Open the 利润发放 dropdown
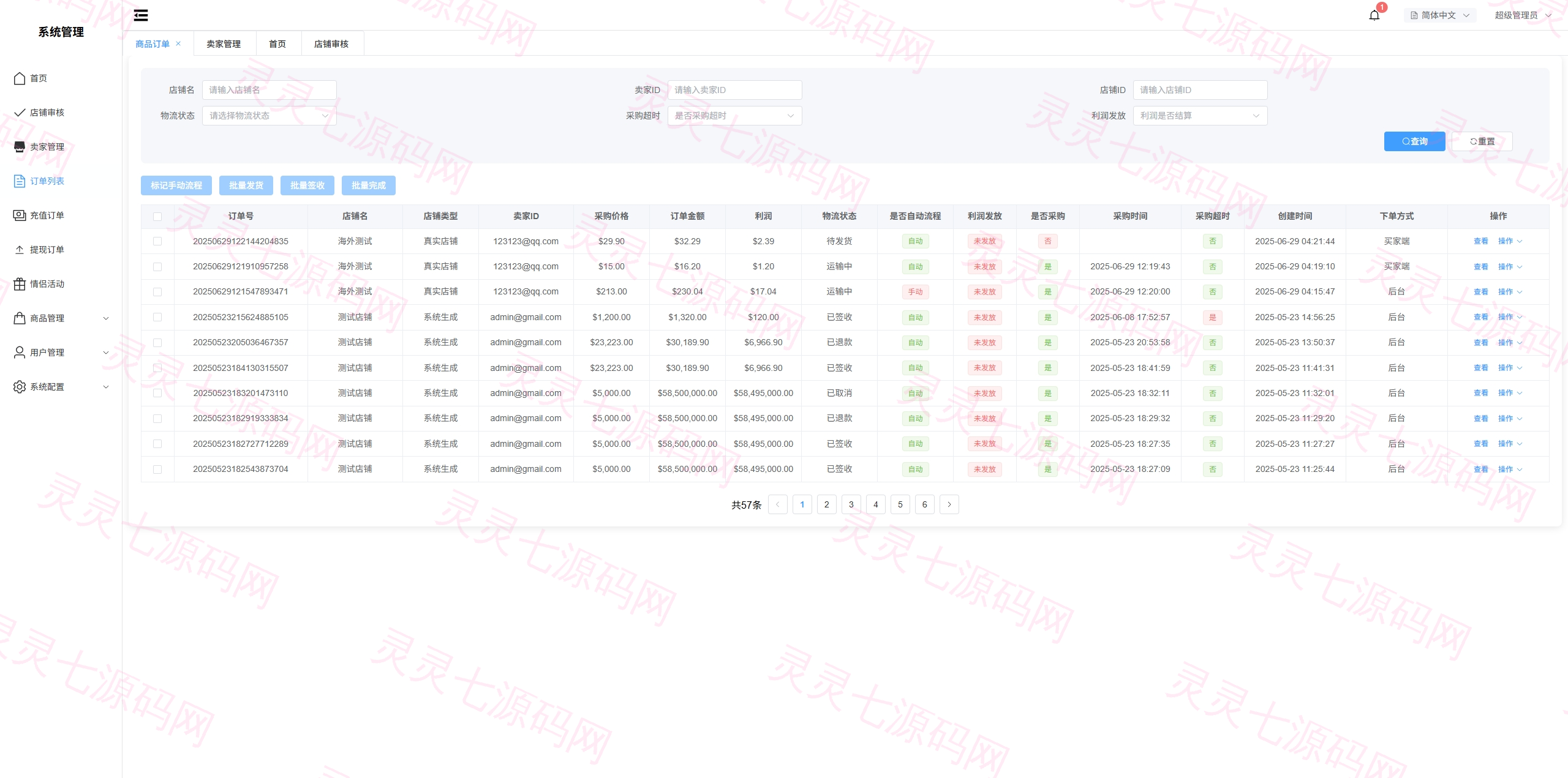 (1200, 116)
